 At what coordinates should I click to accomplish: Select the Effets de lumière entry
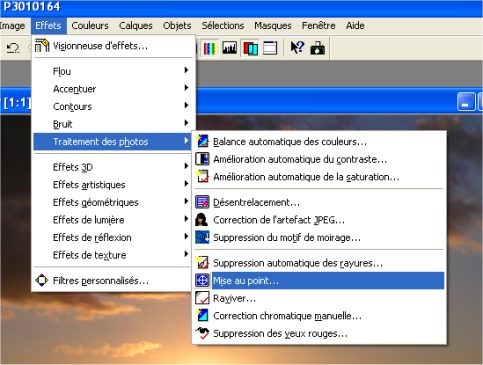[113, 220]
